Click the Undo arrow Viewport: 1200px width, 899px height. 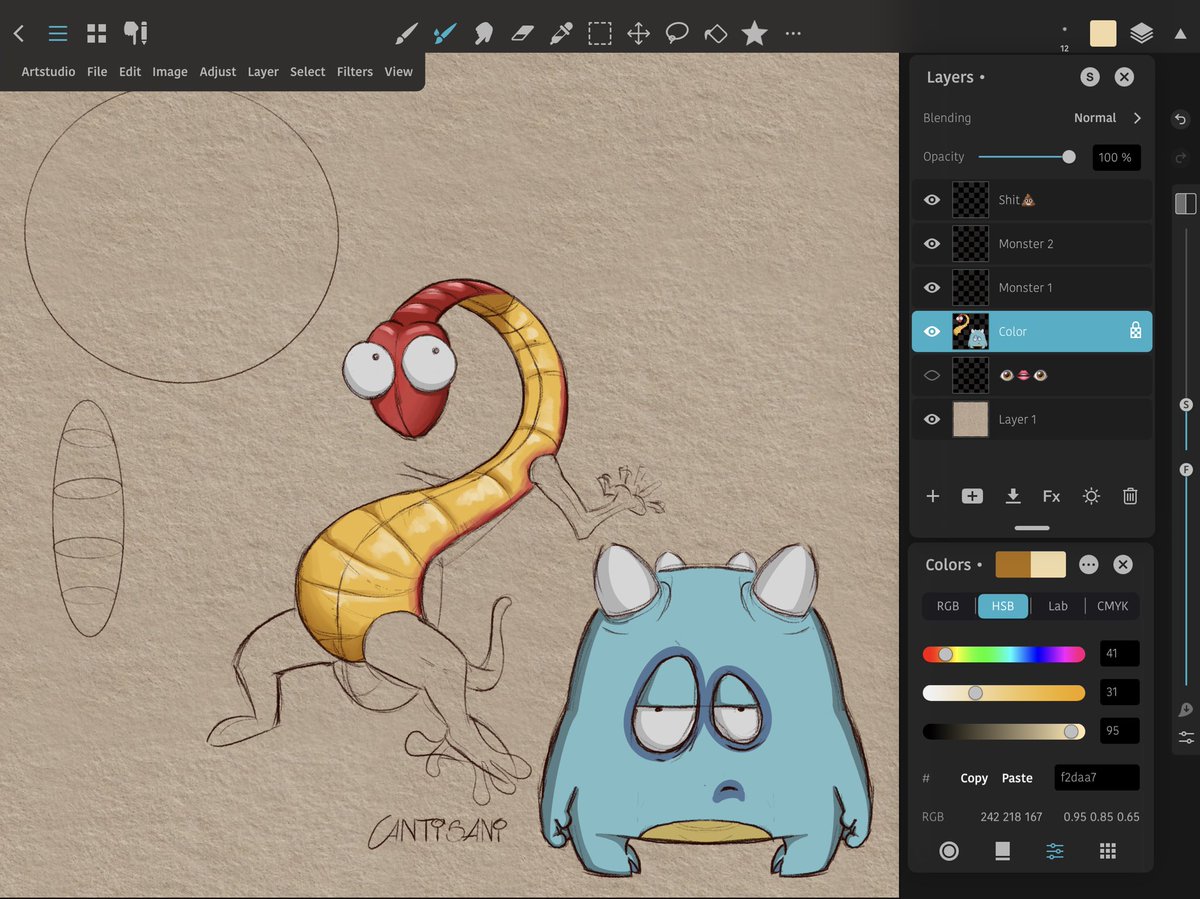[1180, 120]
